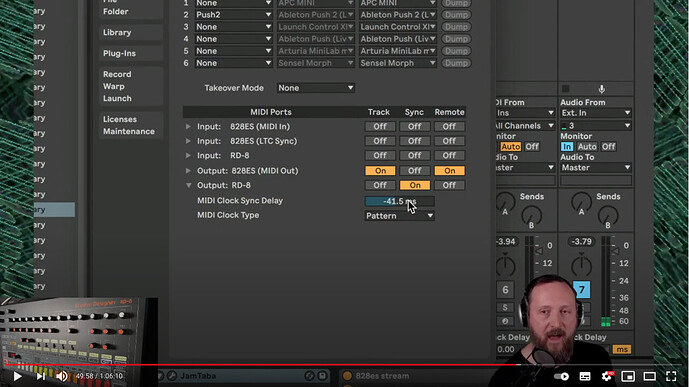Click the save preset icon on JamTaba
This screenshot has height=387, width=689.
[x=322, y=376]
